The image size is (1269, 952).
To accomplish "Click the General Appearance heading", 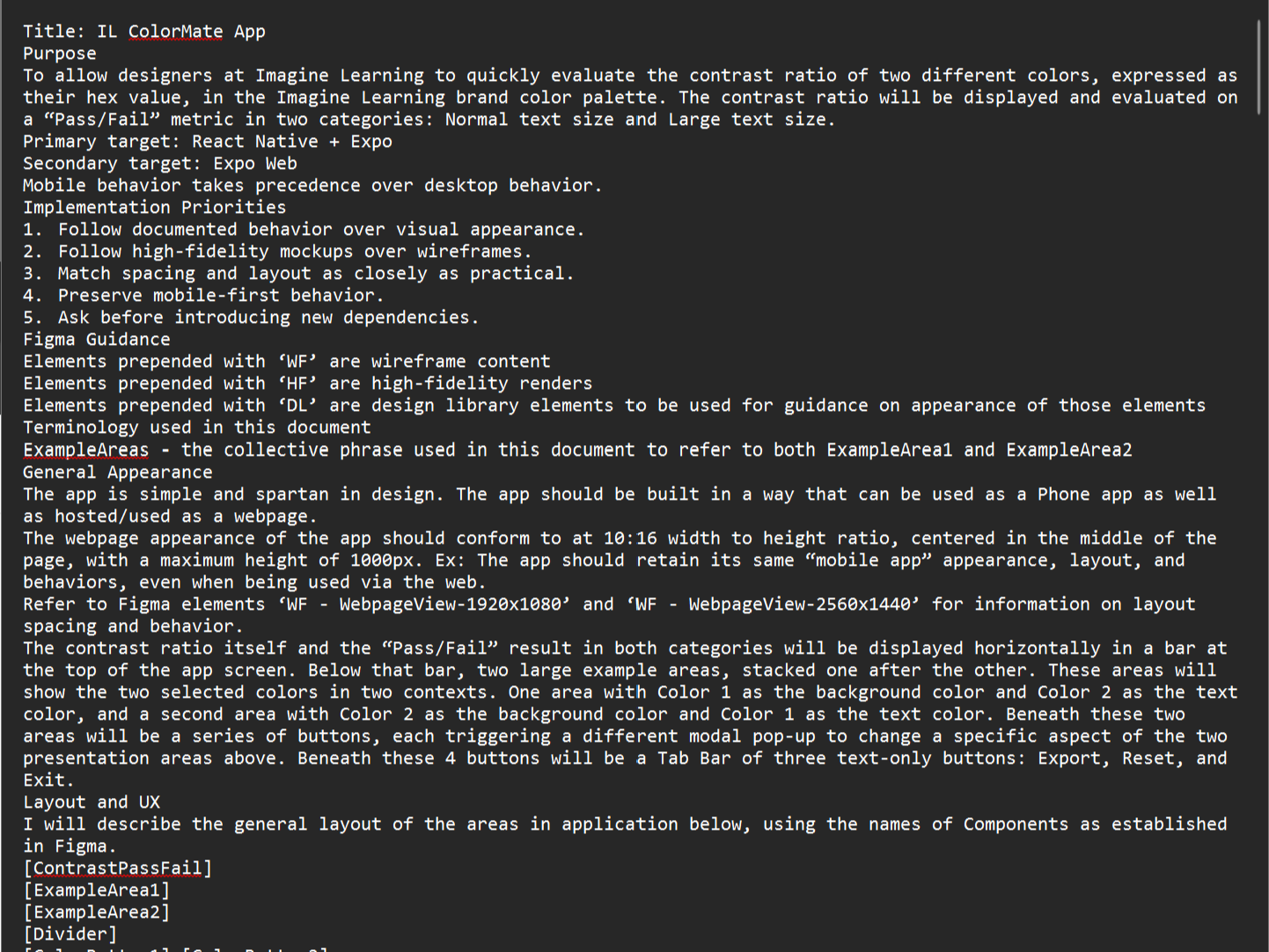I will pos(118,472).
